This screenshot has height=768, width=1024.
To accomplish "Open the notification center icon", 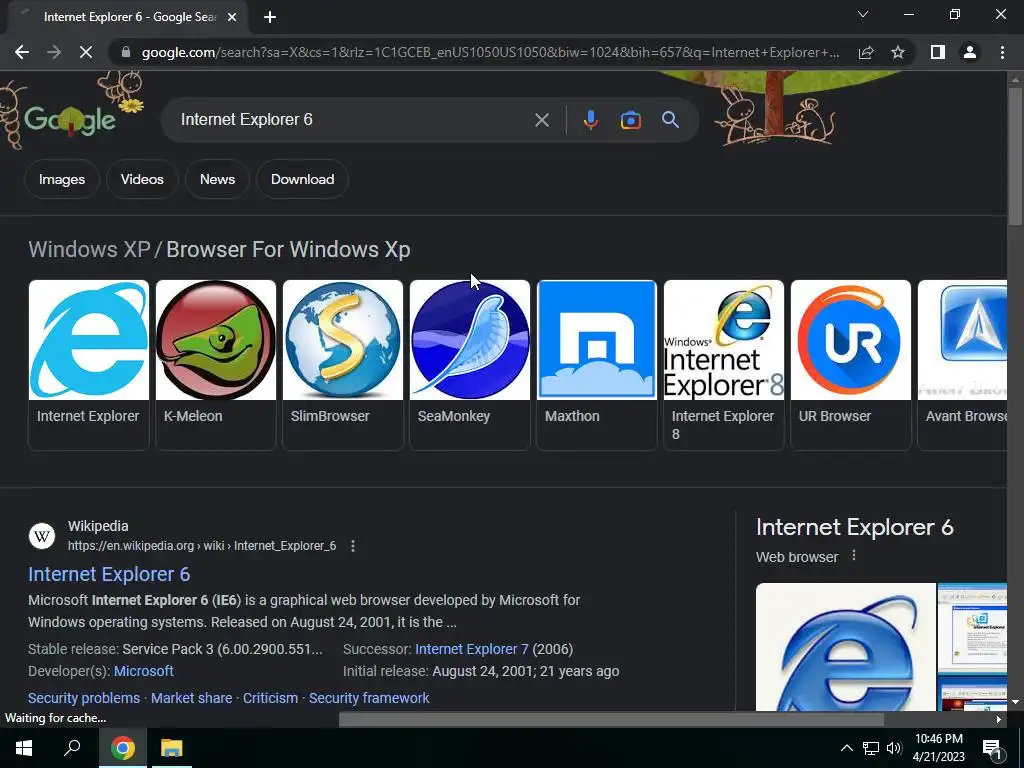I will [x=992, y=749].
